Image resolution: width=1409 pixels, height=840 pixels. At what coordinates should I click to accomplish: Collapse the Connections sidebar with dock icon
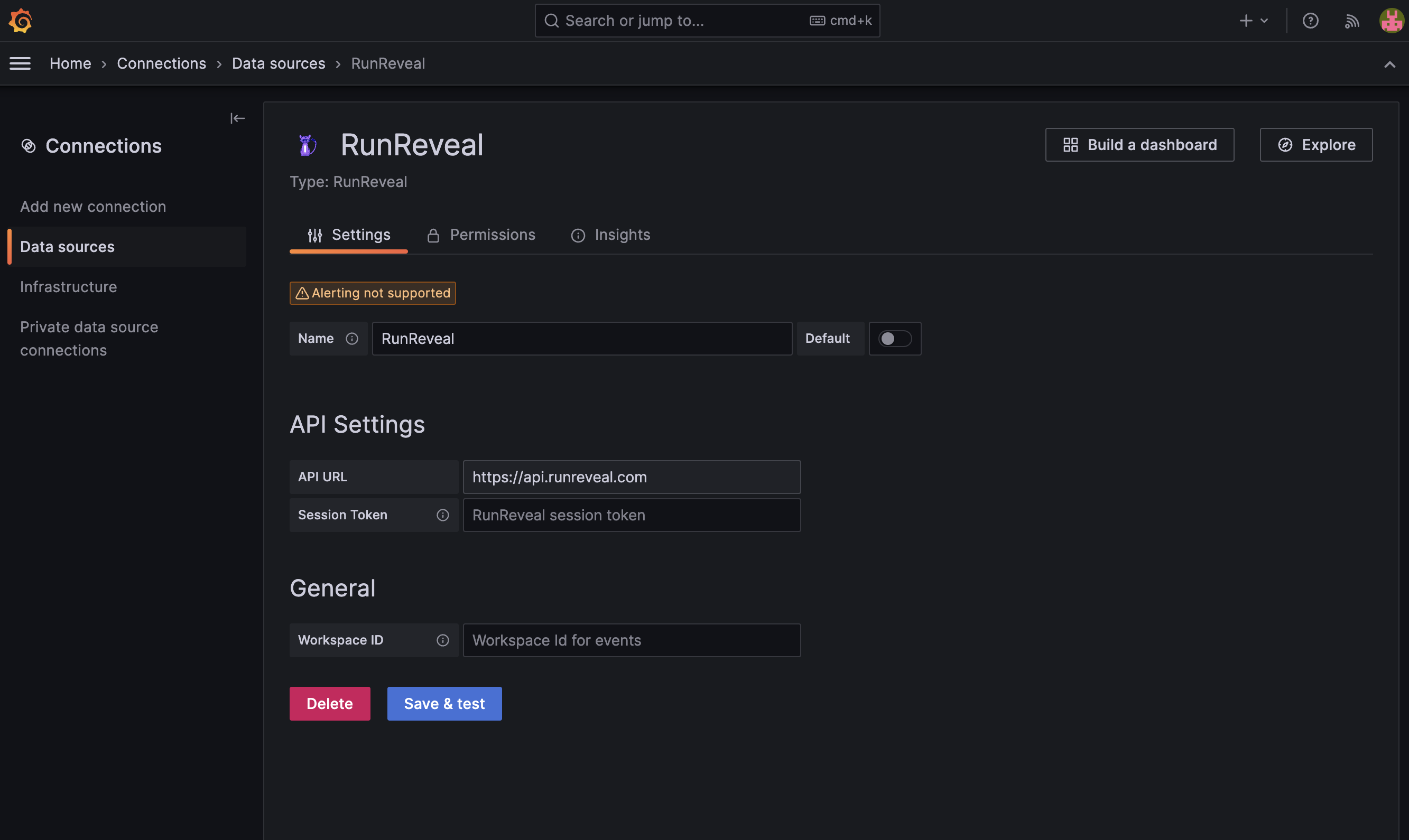click(x=237, y=118)
